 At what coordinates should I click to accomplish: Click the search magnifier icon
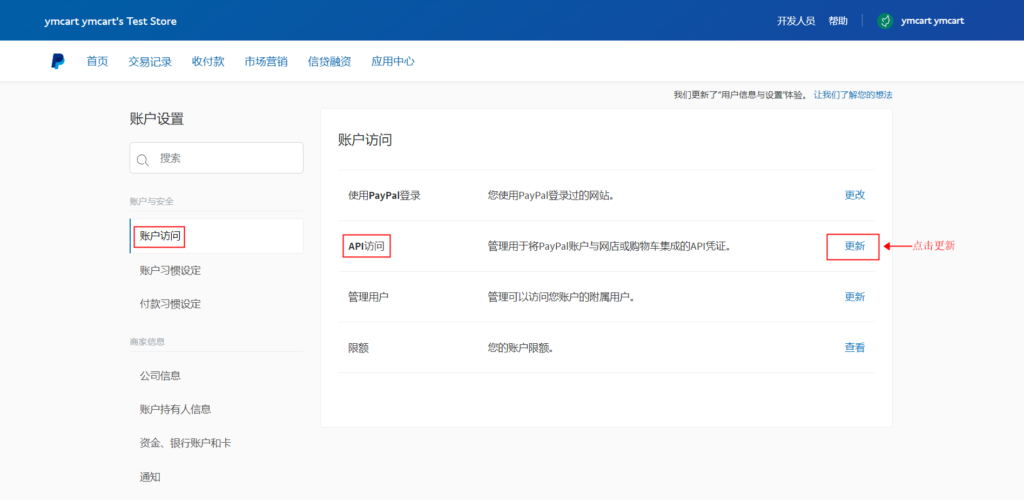tap(143, 159)
